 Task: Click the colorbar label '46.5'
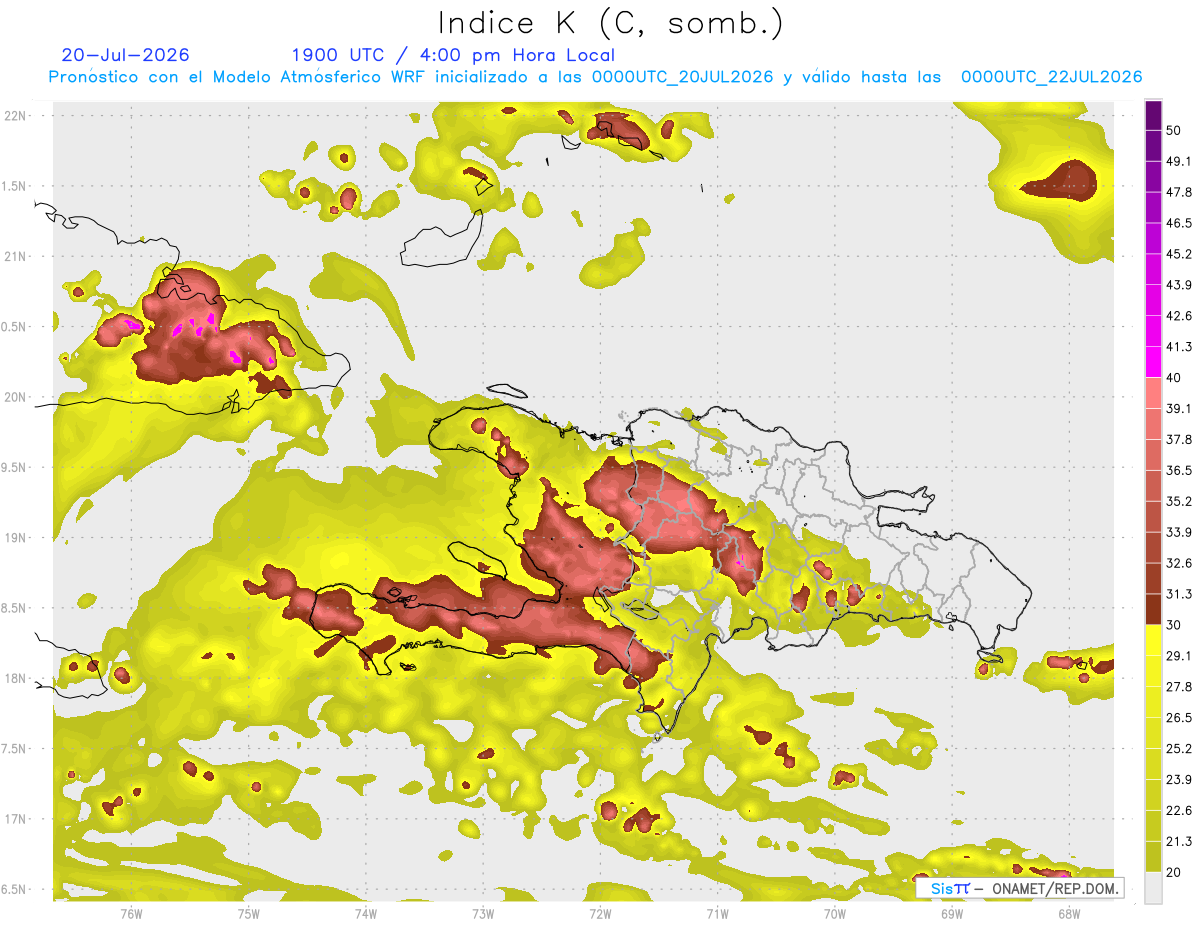tap(1179, 223)
